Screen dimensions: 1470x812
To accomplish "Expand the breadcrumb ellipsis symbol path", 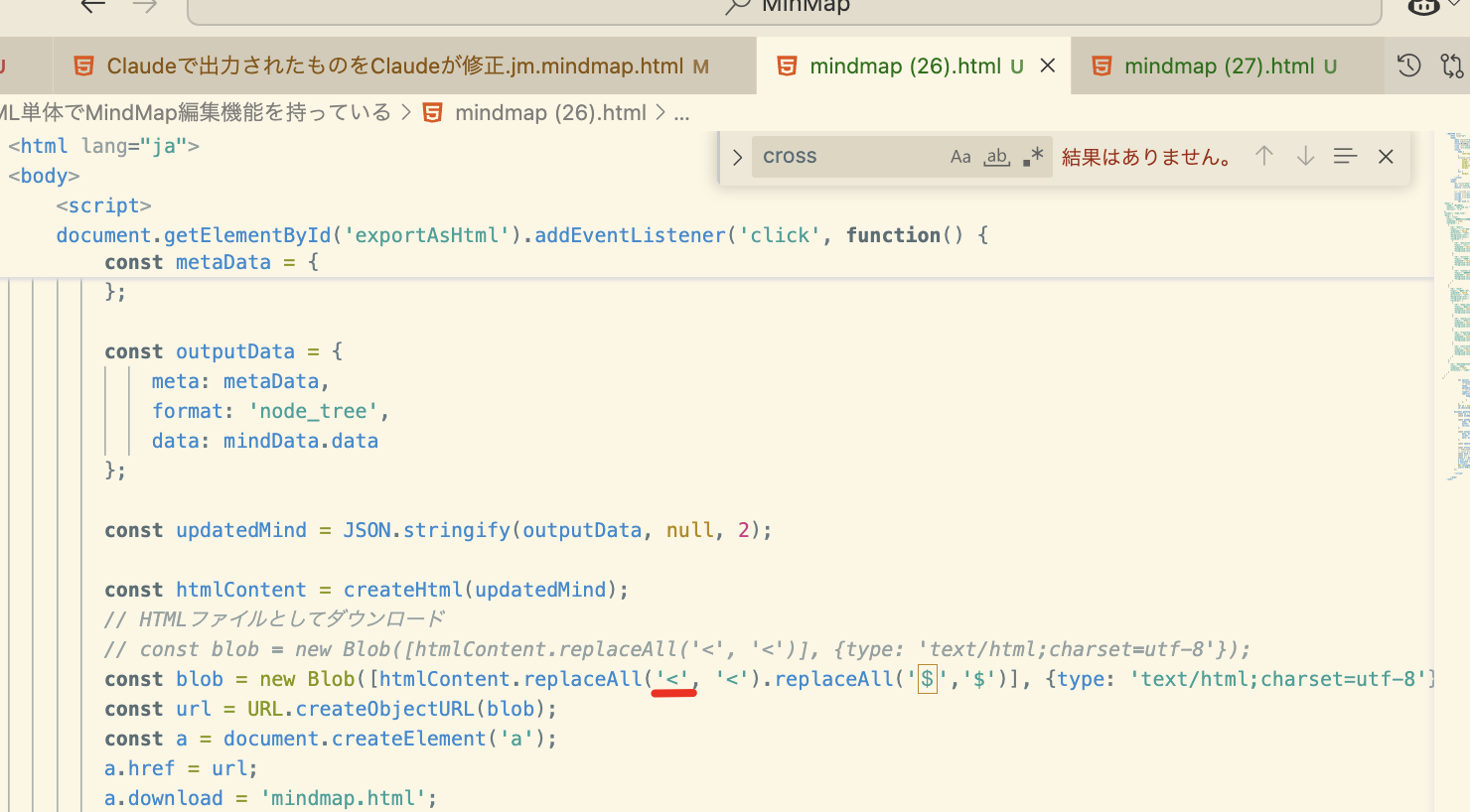I will coord(681,113).
